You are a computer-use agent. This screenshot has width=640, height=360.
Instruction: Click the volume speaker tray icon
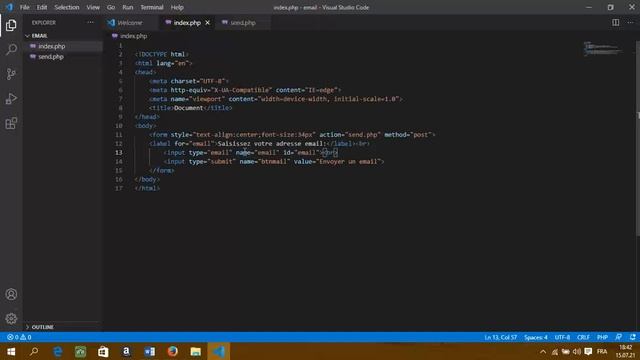pyautogui.click(x=576, y=351)
